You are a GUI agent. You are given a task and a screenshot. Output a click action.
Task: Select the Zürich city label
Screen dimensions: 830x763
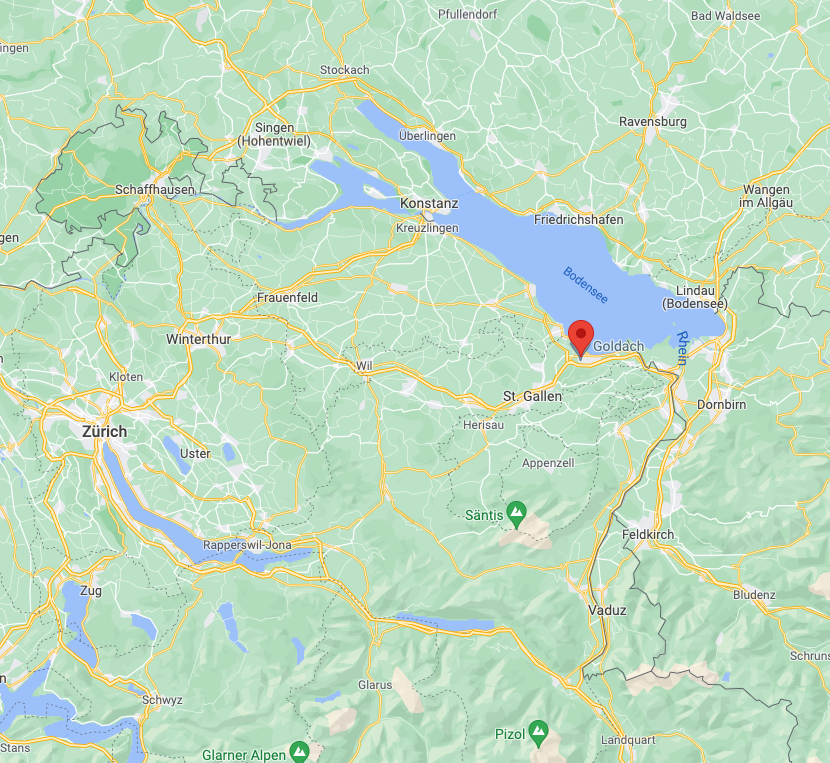(104, 432)
